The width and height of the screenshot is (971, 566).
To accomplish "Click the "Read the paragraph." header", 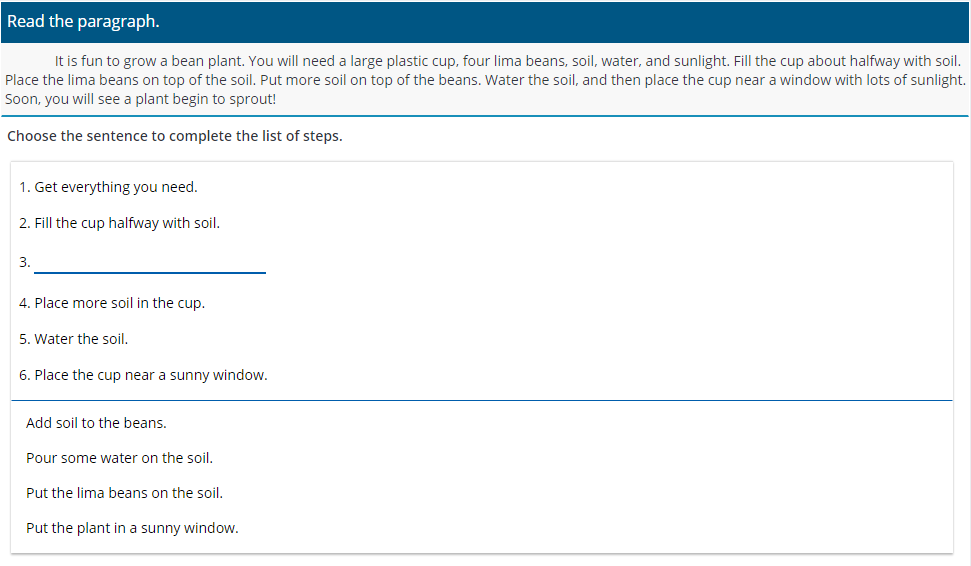I will coord(83,22).
